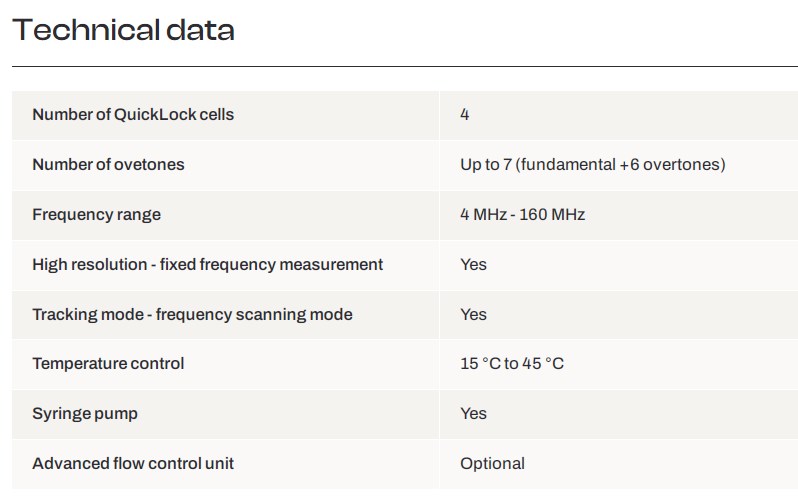Viewport: 798px width, 501px height.
Task: Select the Syringe pump label
Action: (85, 413)
